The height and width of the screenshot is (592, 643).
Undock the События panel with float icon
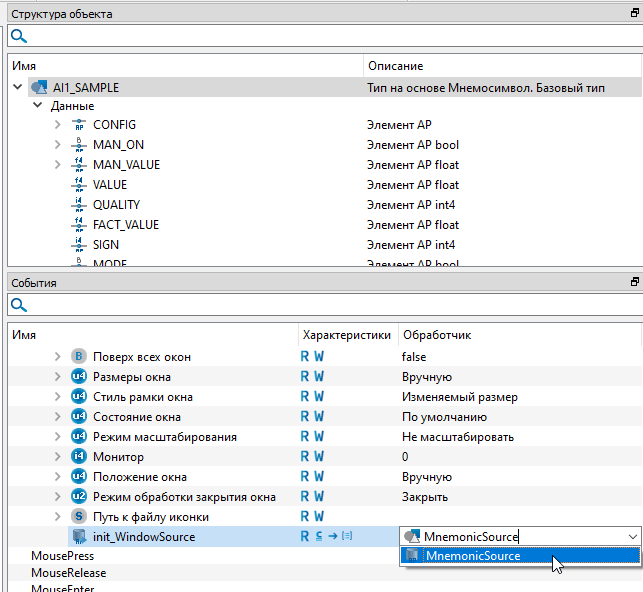tap(634, 283)
